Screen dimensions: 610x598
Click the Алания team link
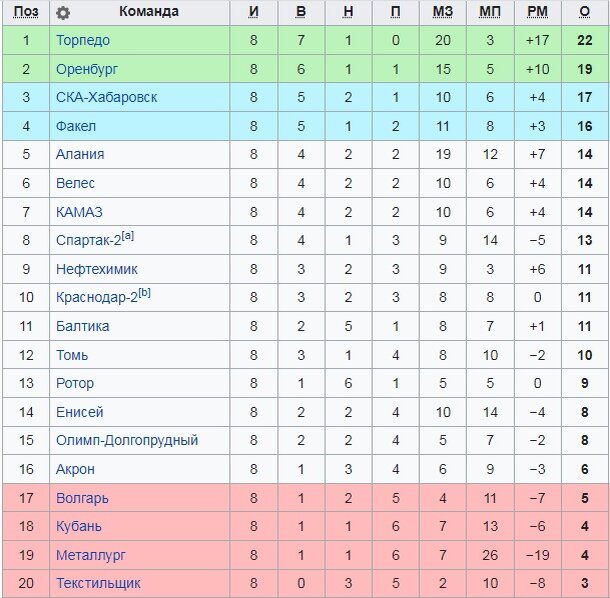[81, 154]
